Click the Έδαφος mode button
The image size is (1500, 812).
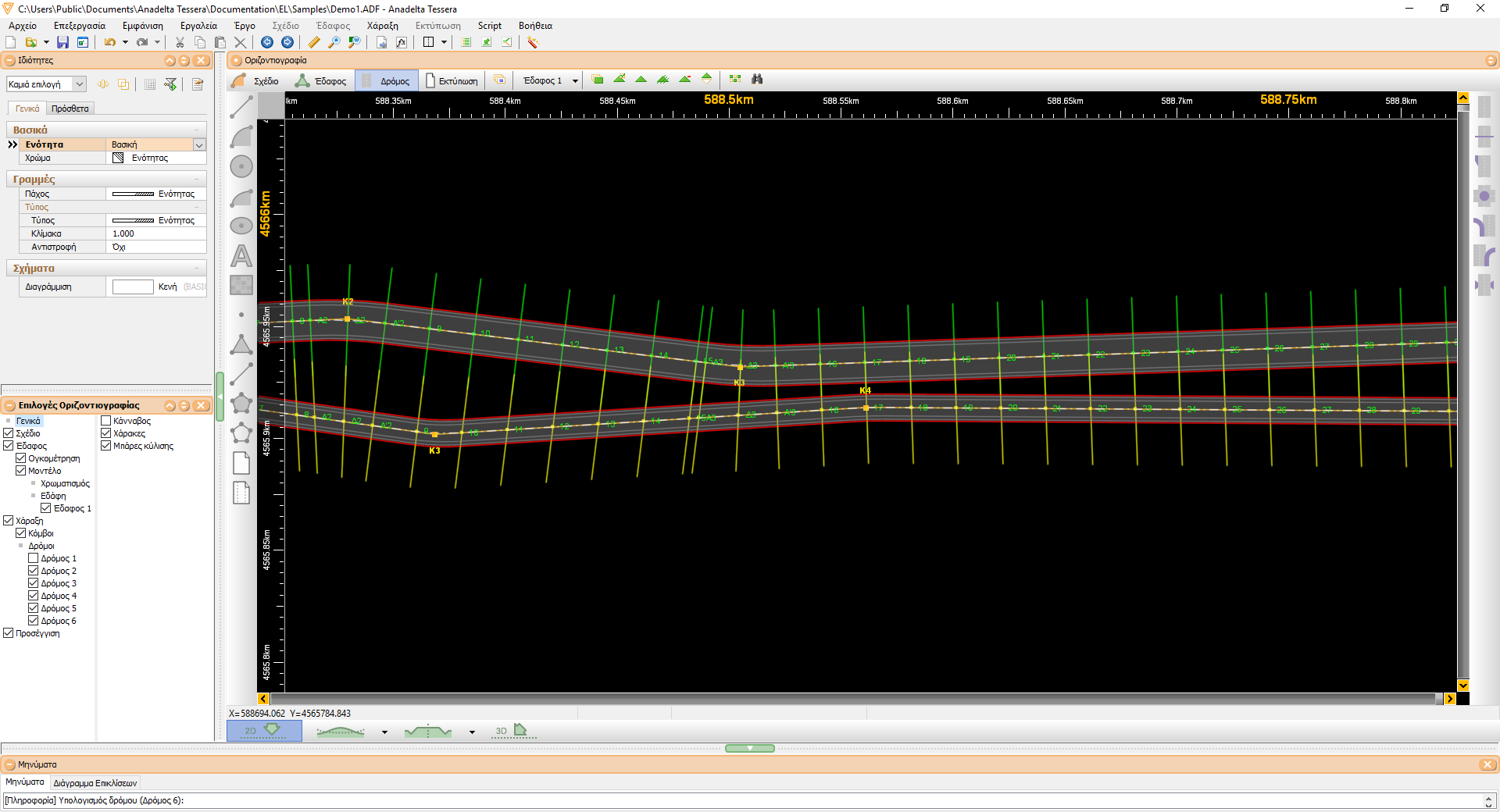click(321, 80)
